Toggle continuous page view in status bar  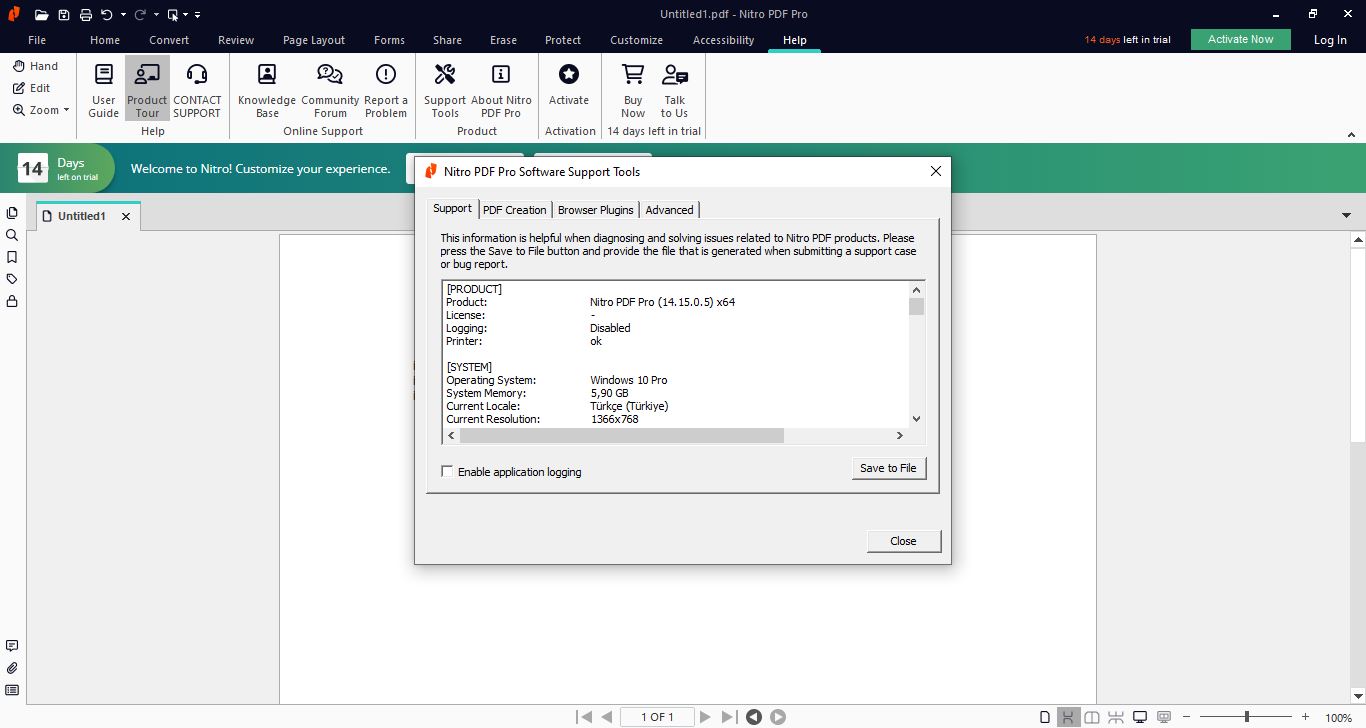(x=1068, y=717)
